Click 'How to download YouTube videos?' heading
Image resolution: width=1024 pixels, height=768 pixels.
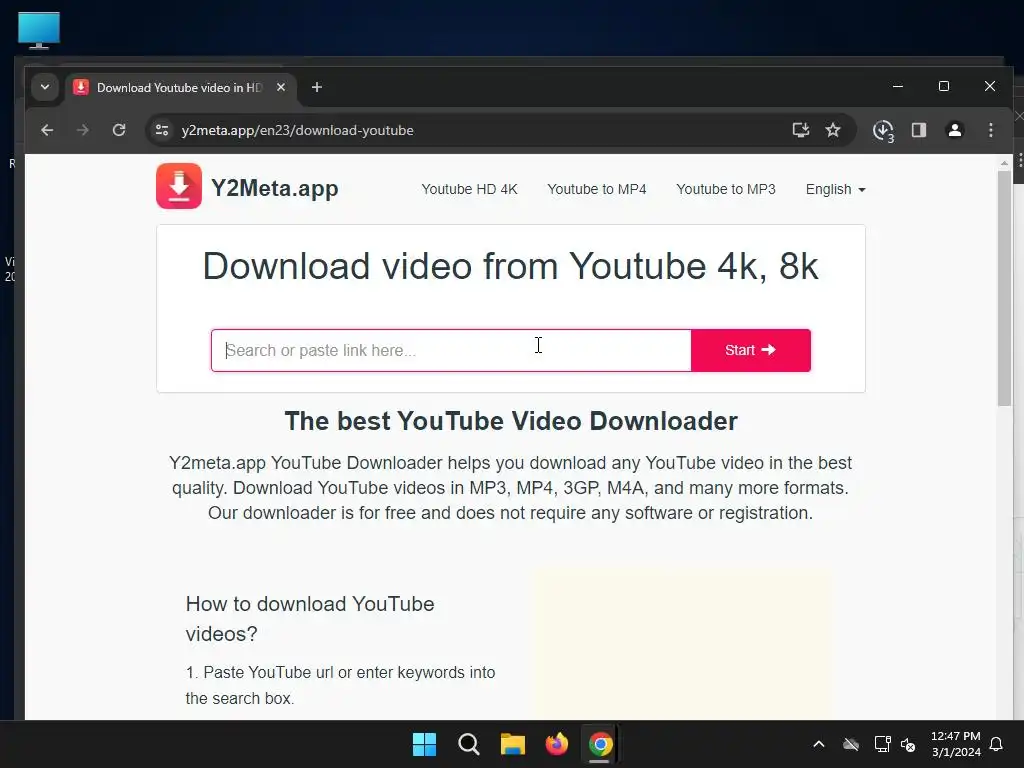pos(310,618)
